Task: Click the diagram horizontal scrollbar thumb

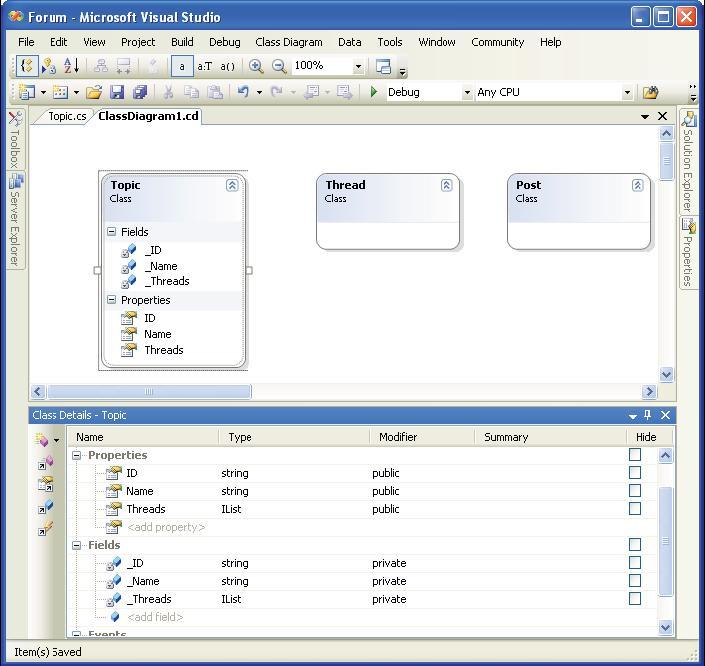Action: click(x=149, y=392)
